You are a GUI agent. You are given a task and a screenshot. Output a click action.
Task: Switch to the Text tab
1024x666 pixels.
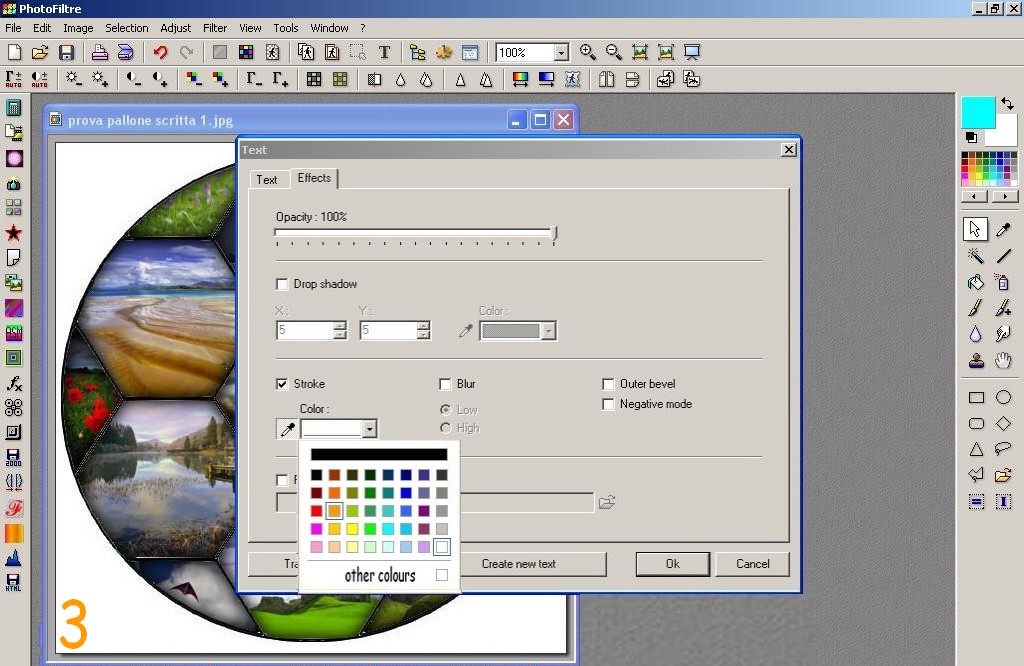coord(267,180)
